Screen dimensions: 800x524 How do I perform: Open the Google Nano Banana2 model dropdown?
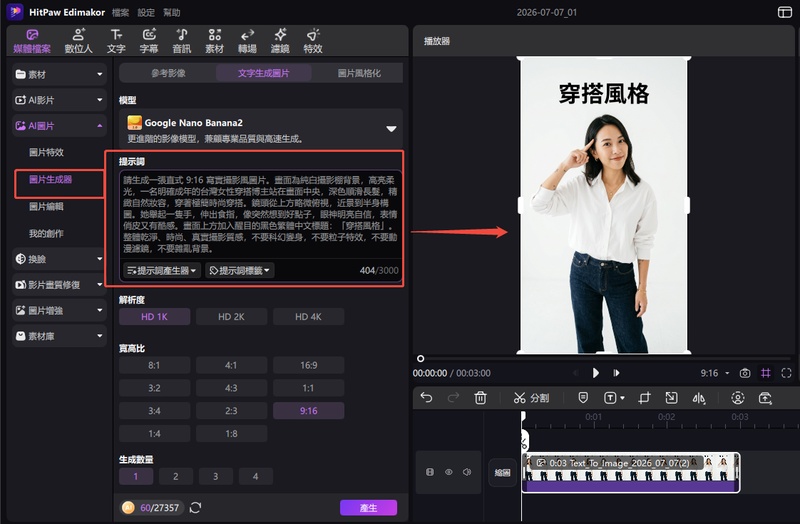tap(261, 129)
